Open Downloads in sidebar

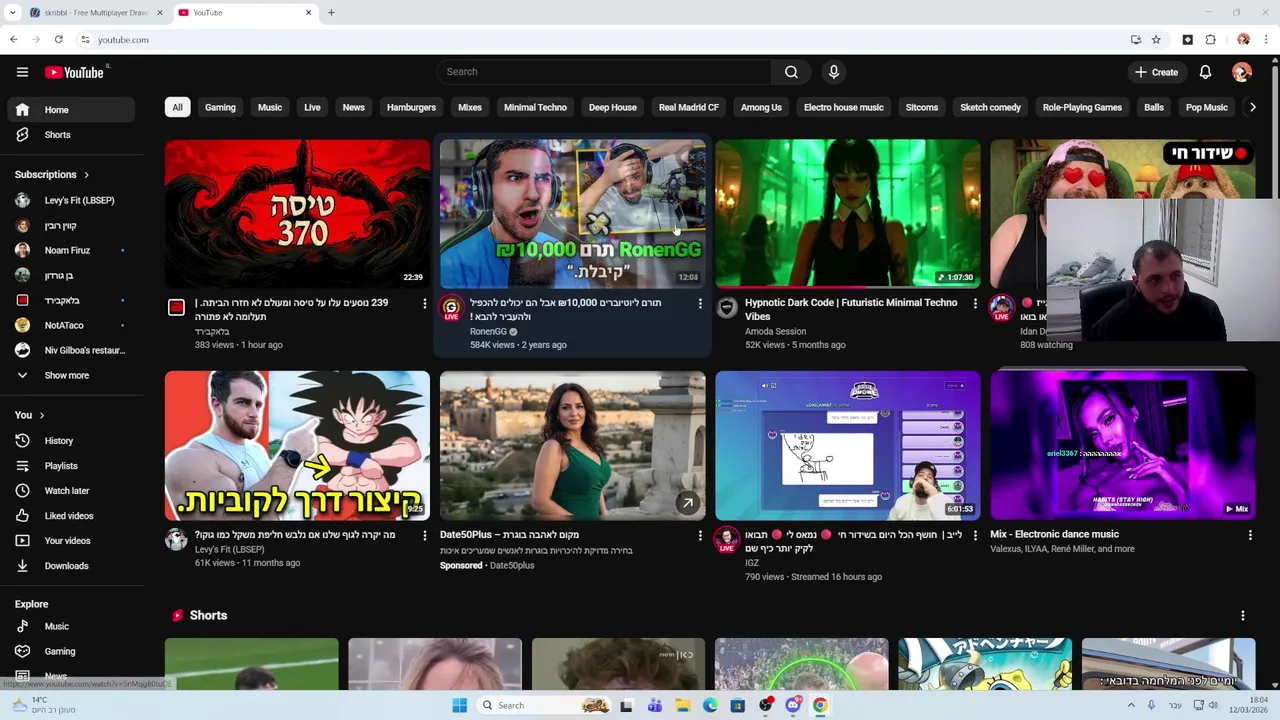tap(70, 566)
